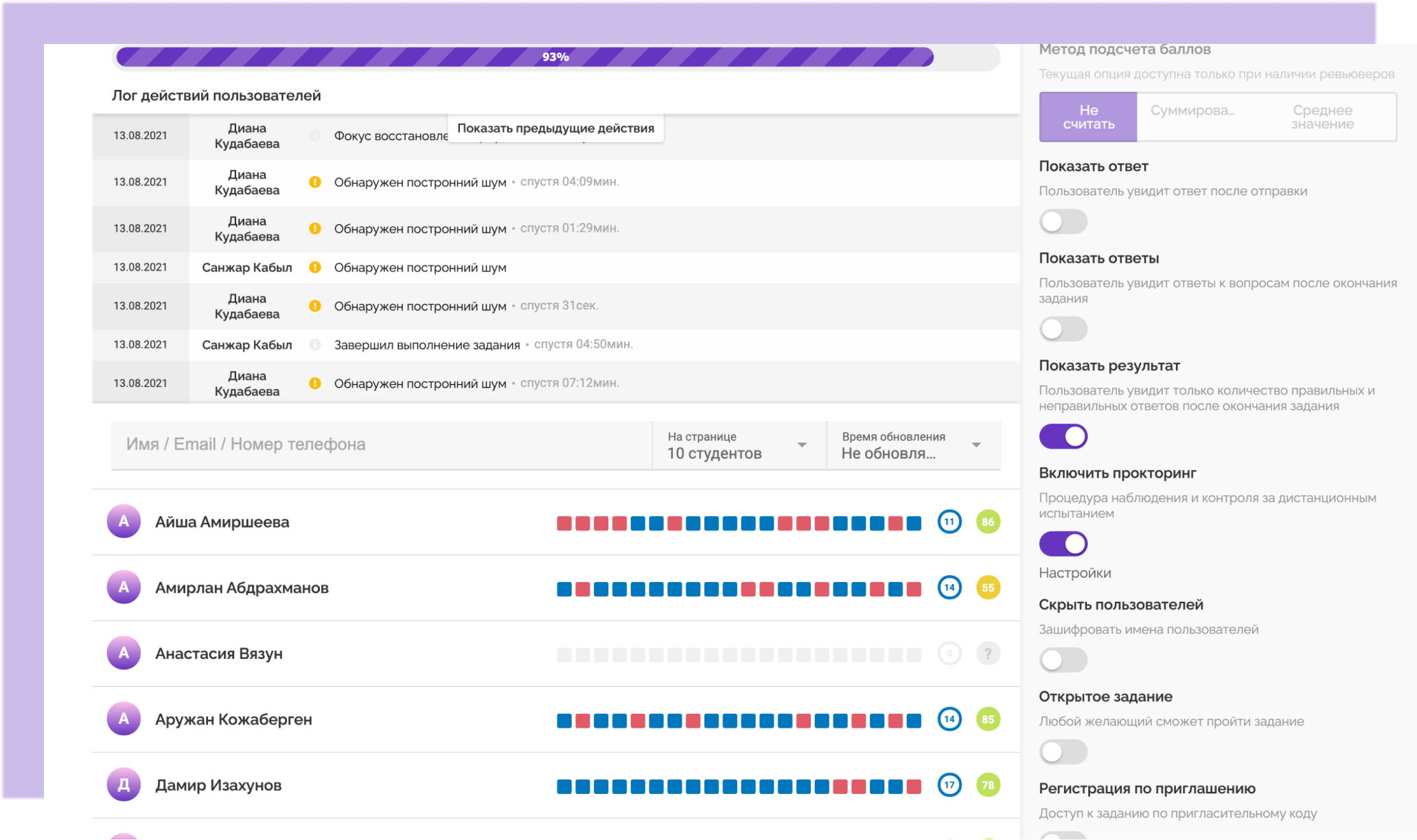Click Айша Амиршеева's avatar icon
Image resolution: width=1417 pixels, height=840 pixels.
point(124,522)
